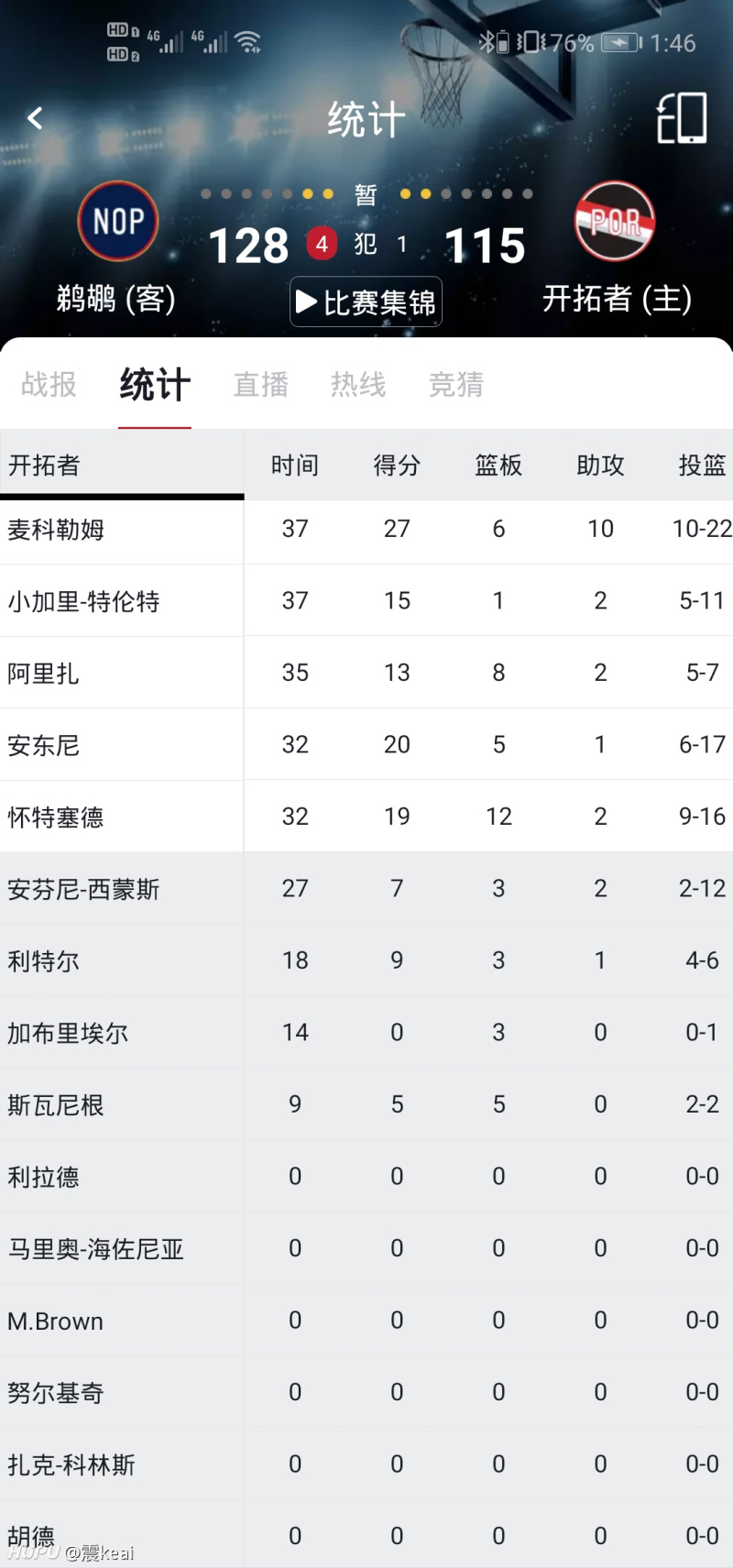
Task: Tap the back arrow icon
Action: [35, 118]
